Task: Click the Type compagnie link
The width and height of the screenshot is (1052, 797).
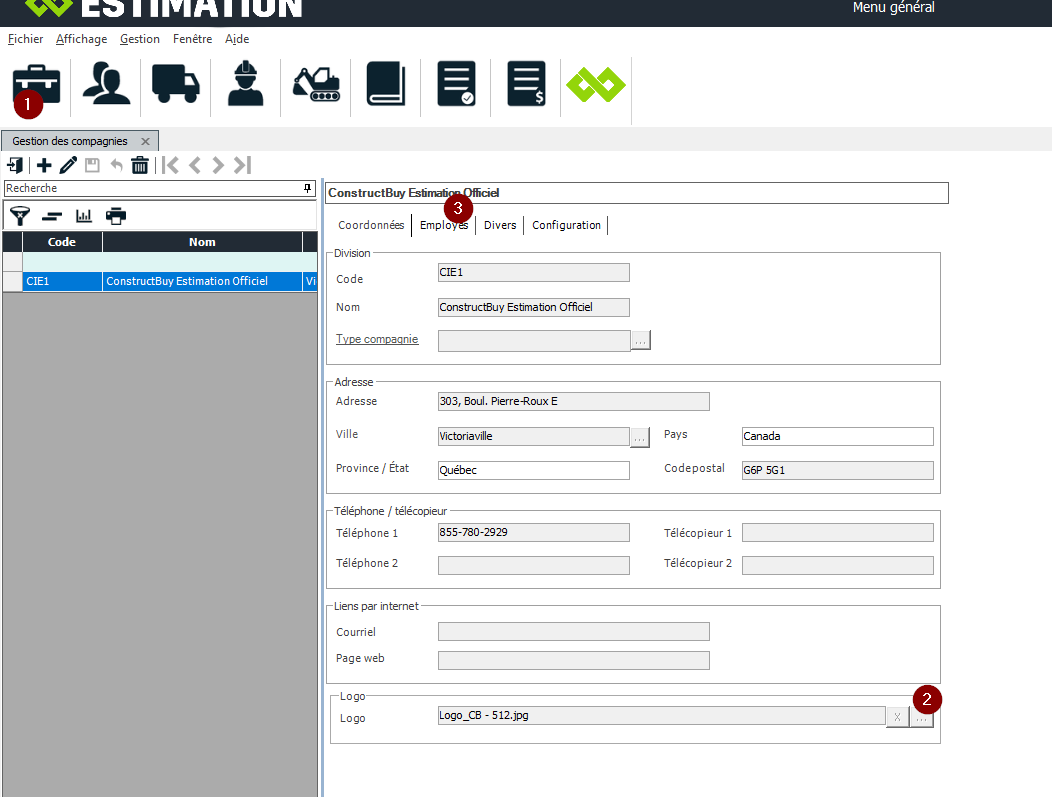Action: [x=377, y=339]
